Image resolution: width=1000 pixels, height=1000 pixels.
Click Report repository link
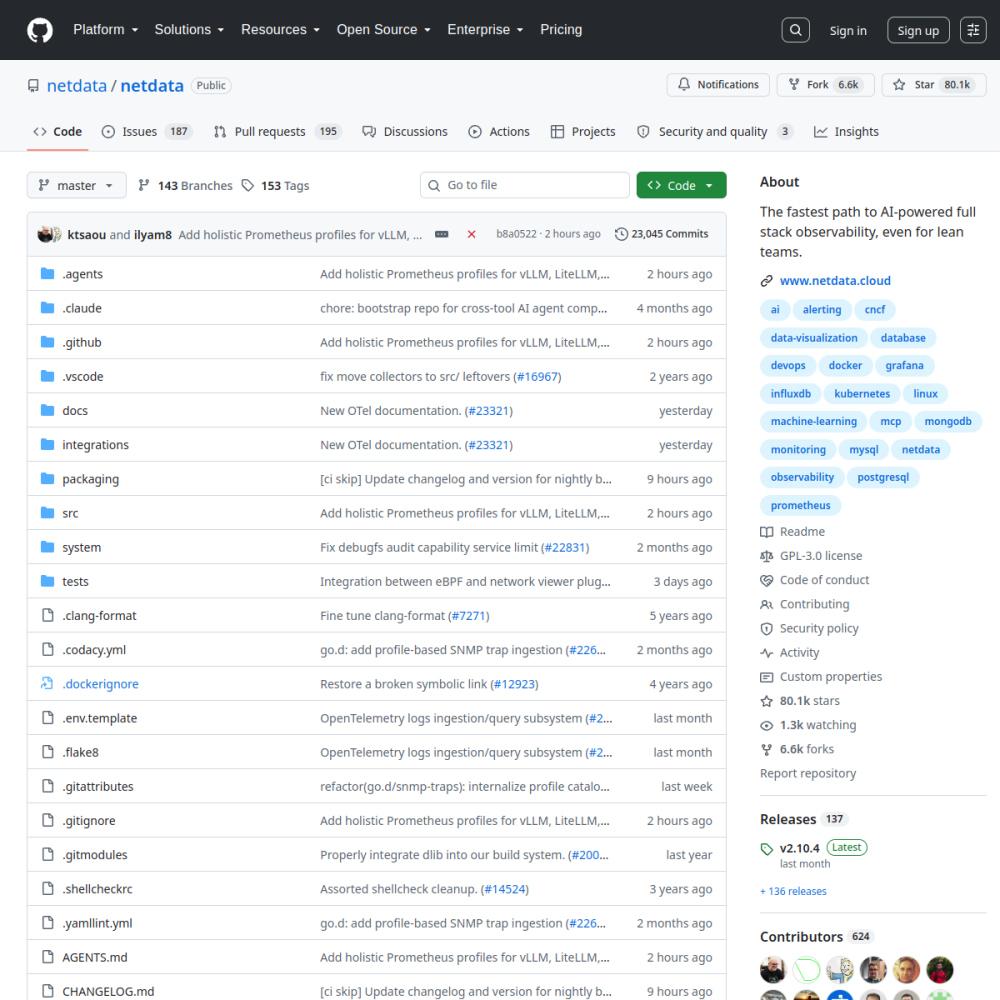pos(807,773)
